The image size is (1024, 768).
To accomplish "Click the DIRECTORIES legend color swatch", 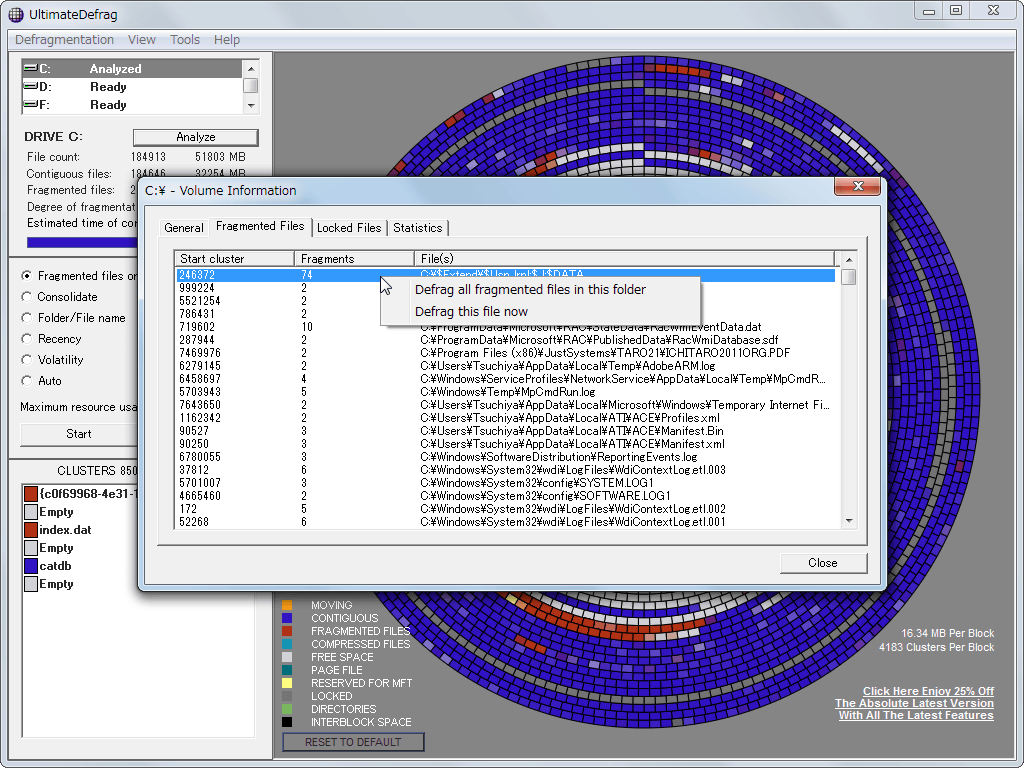I will tap(287, 709).
